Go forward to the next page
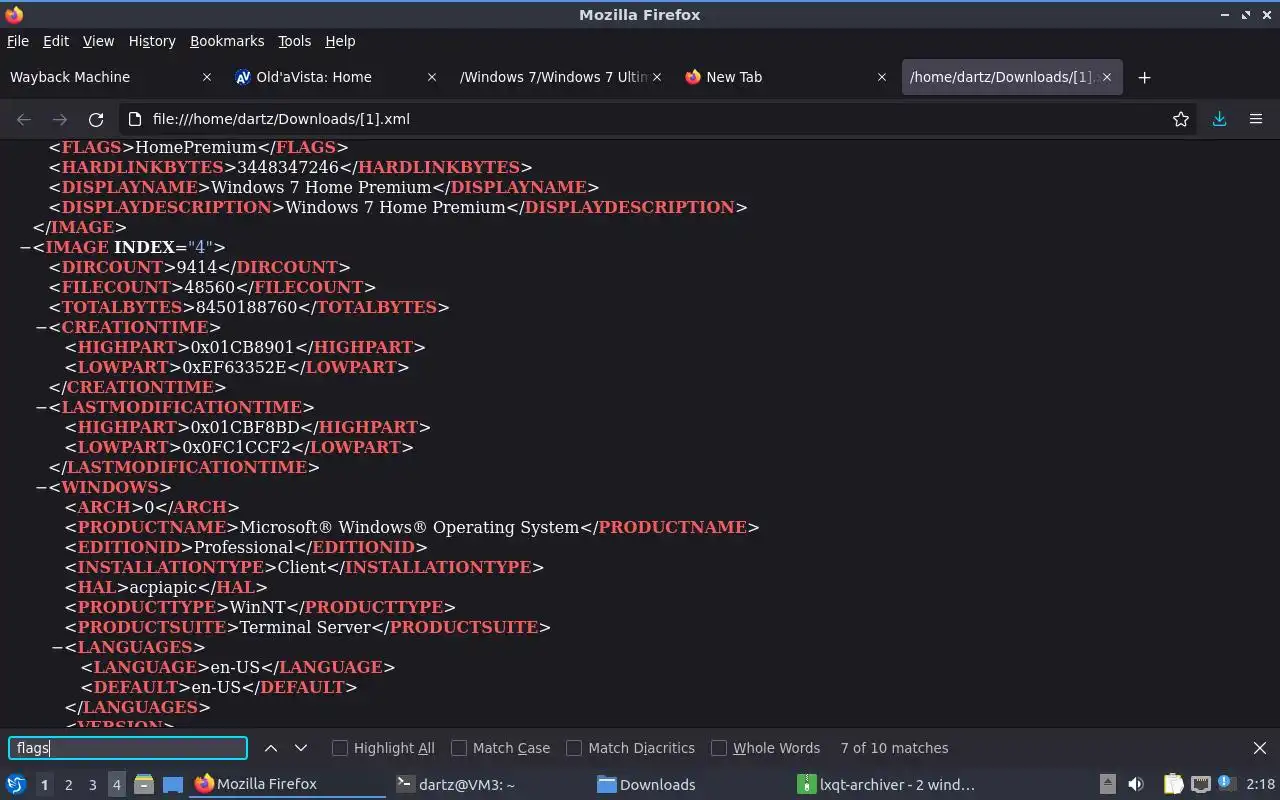The image size is (1280, 800). pos(60,119)
